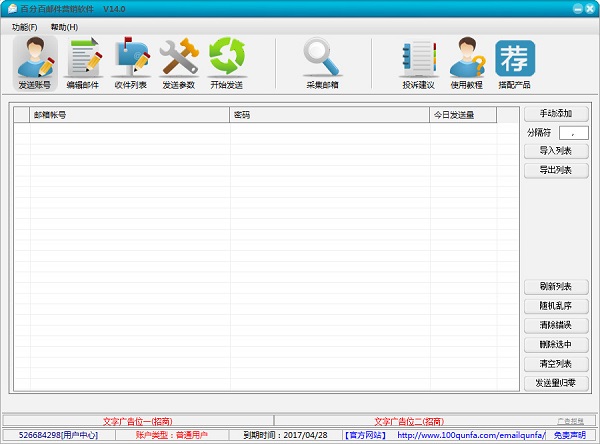Click the green 开始发送 (start sending) icon
The width and height of the screenshot is (600, 444).
226,62
